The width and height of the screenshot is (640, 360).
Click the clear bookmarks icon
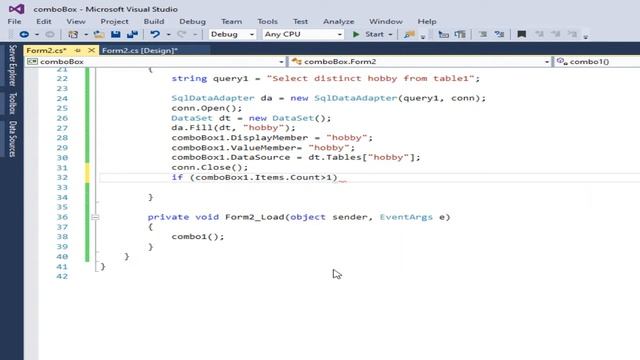coord(572,34)
